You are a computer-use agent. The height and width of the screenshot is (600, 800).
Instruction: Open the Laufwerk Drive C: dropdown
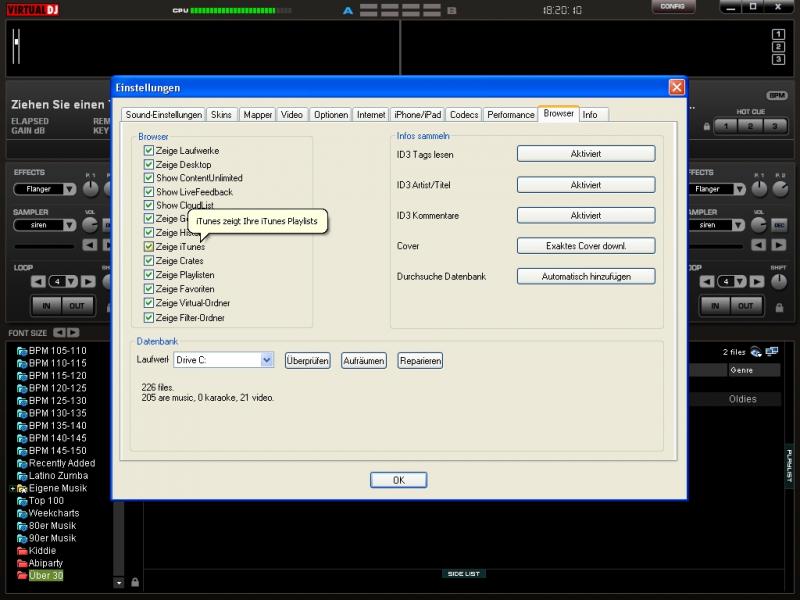(267, 360)
